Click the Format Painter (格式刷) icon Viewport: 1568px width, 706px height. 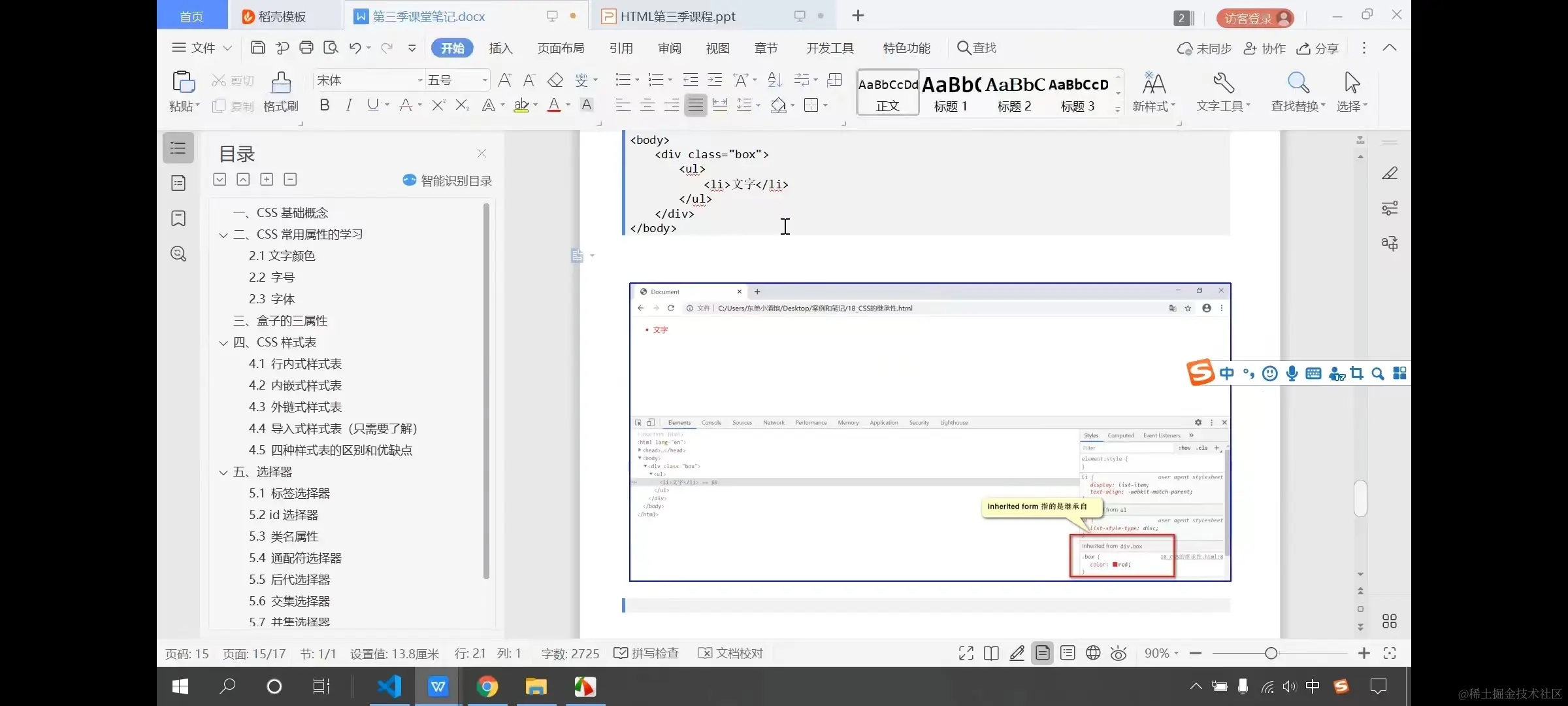[281, 83]
